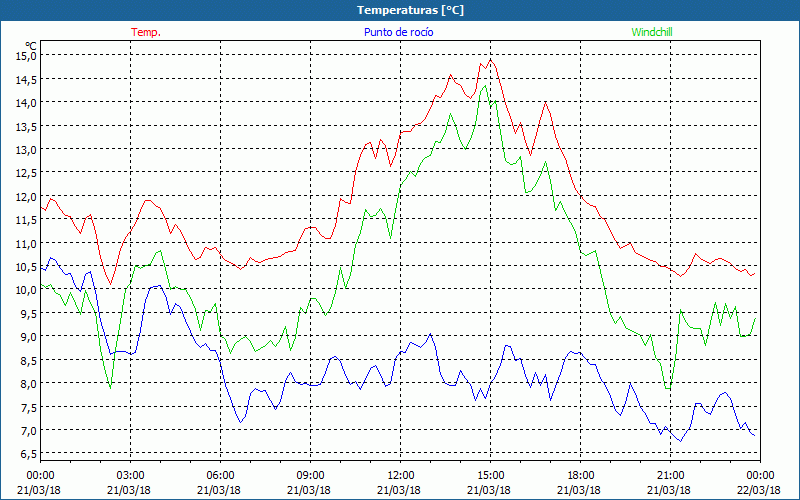The image size is (800, 500).
Task: Click the 18:00 time axis label
Action: tap(580, 476)
